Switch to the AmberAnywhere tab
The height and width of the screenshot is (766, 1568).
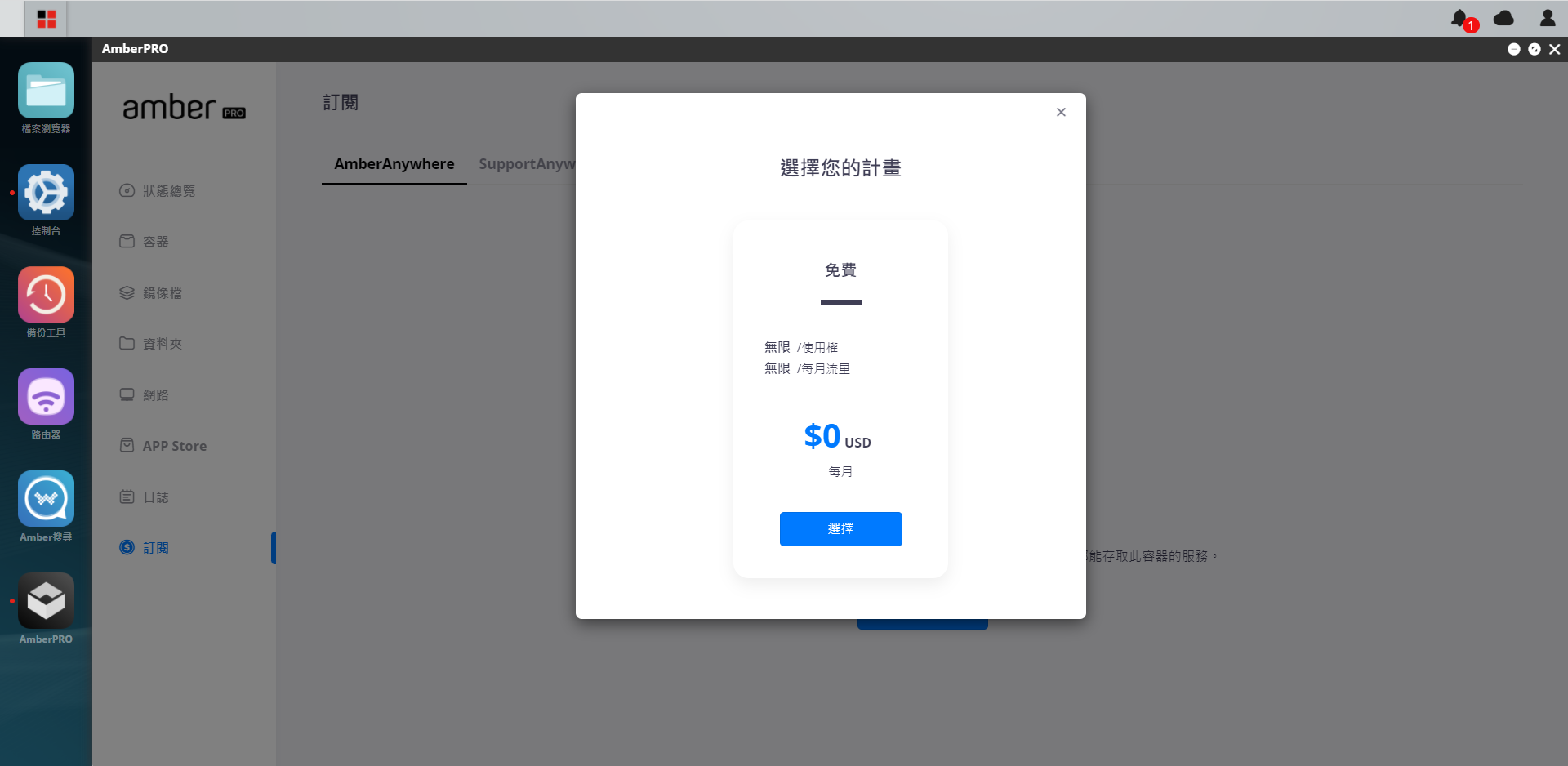point(394,164)
